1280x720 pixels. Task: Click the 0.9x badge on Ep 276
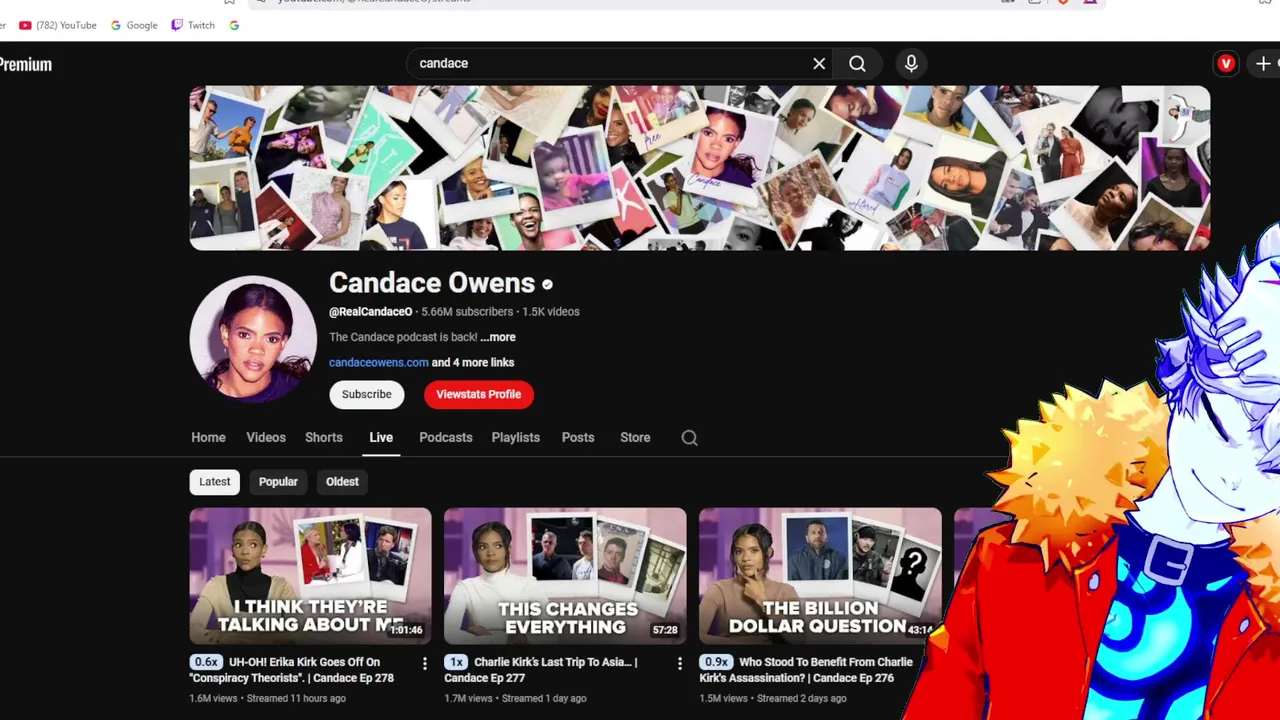point(716,662)
